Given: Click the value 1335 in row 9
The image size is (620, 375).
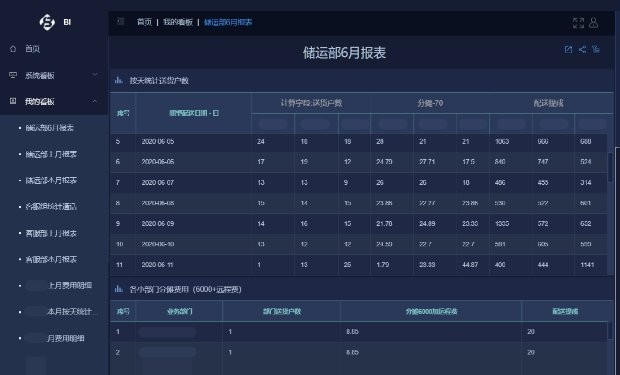Looking at the screenshot, I should click(502, 223).
